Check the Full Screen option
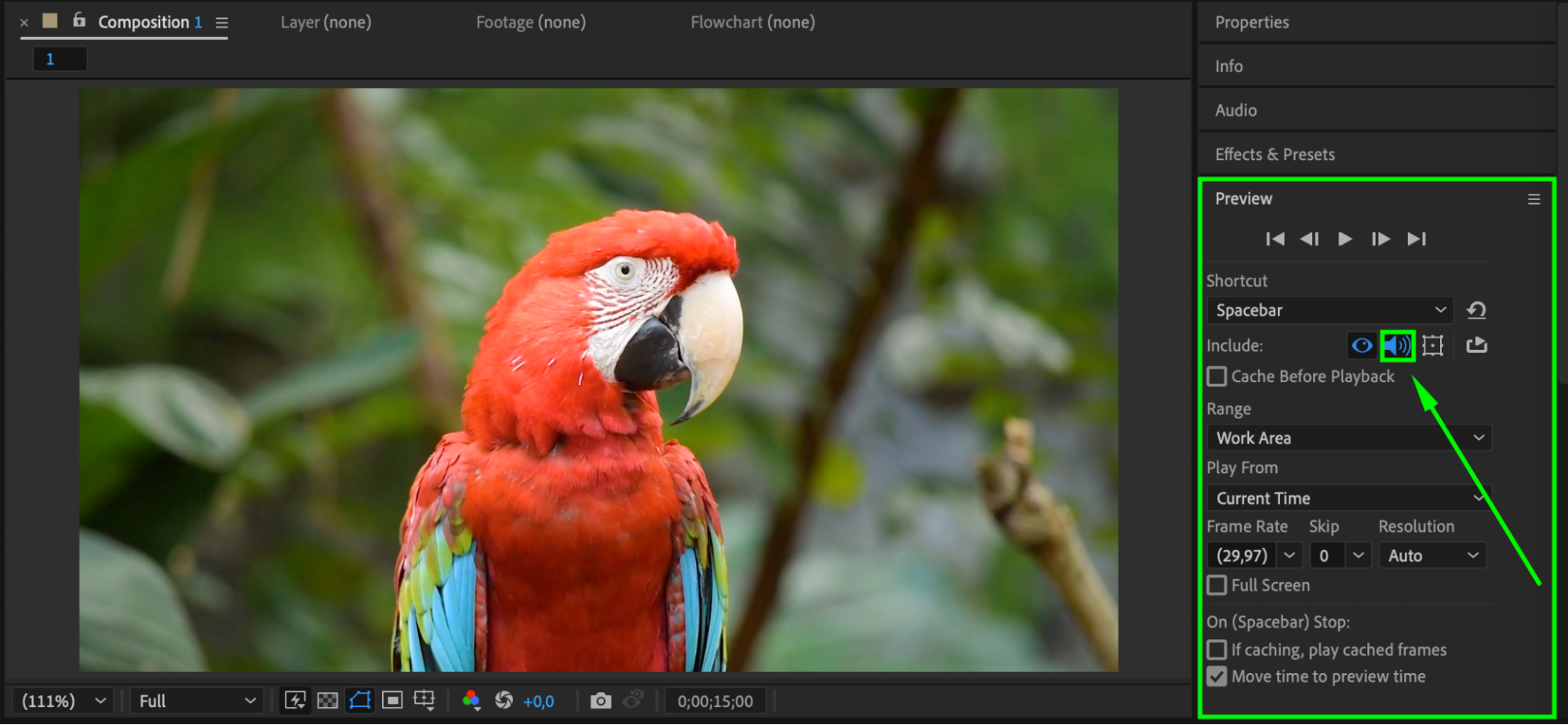This screenshot has height=725, width=1568. click(x=1217, y=585)
